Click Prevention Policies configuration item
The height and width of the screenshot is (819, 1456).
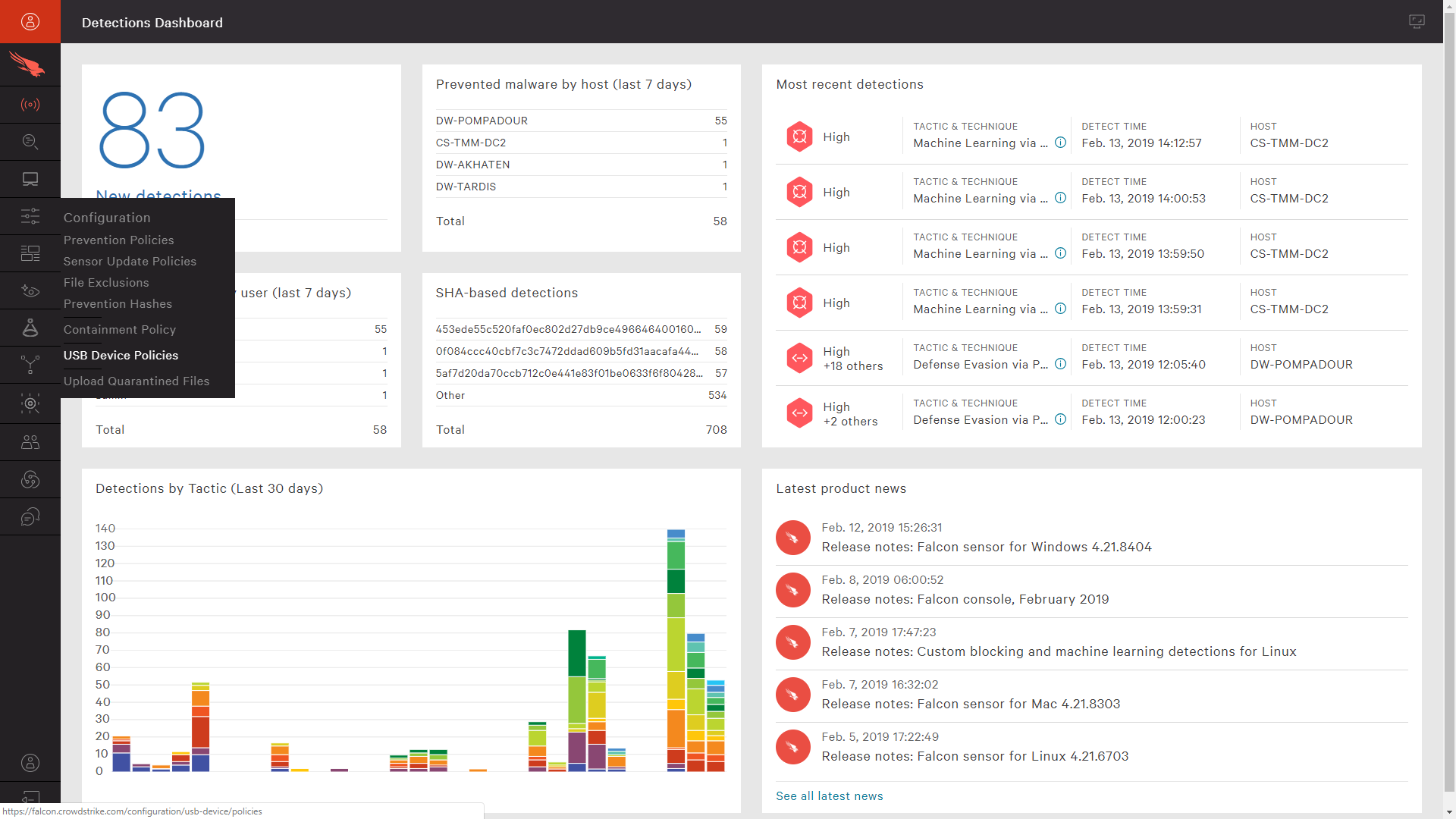(118, 239)
